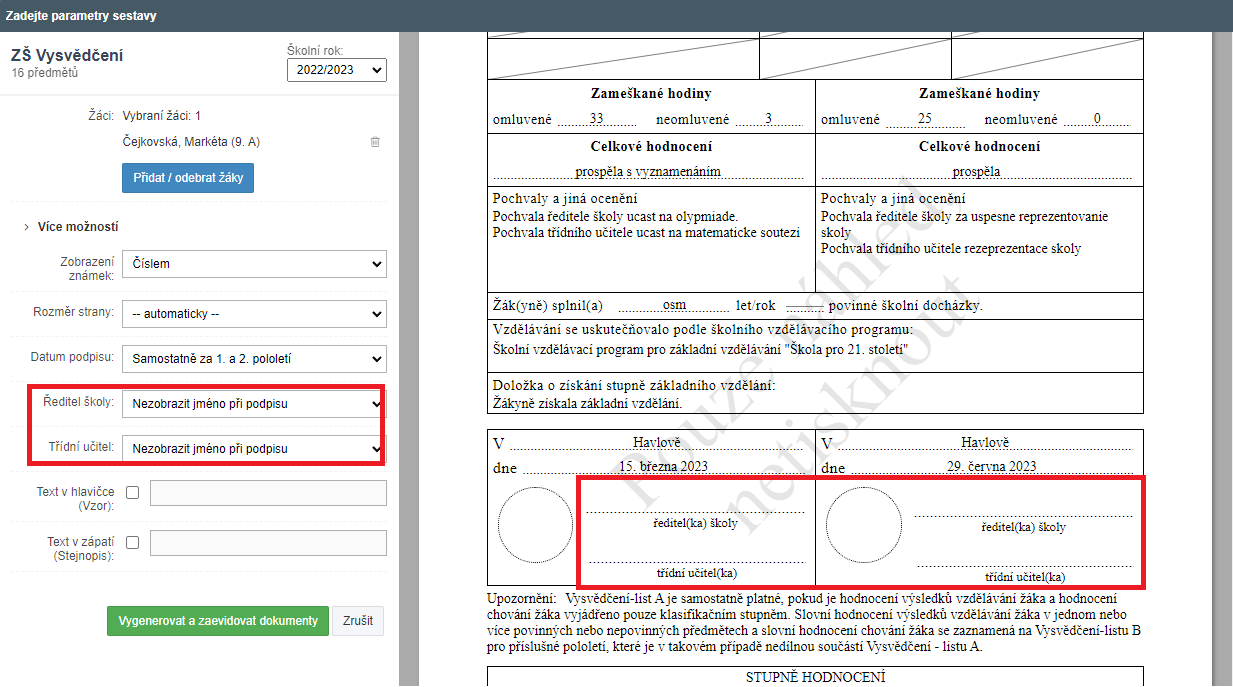
Task: Open the Ředitel školy dropdown
Action: (254, 404)
